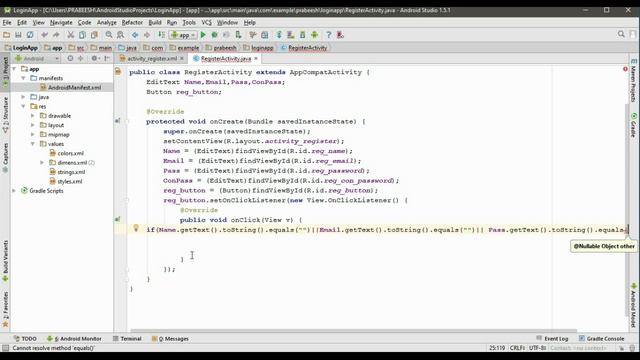Close the activity_register.xml tab

coord(182,59)
